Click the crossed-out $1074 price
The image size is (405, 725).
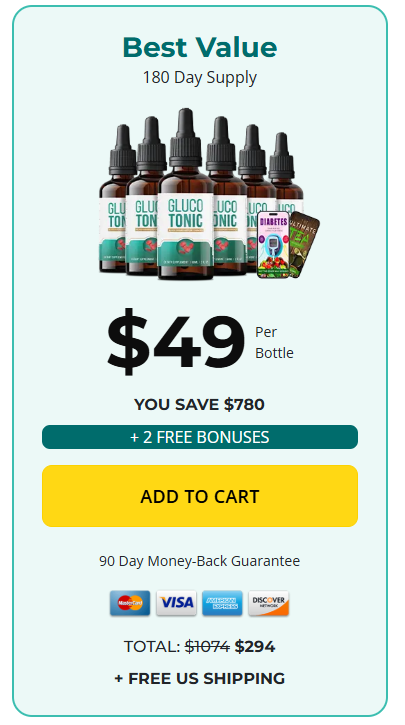207,646
